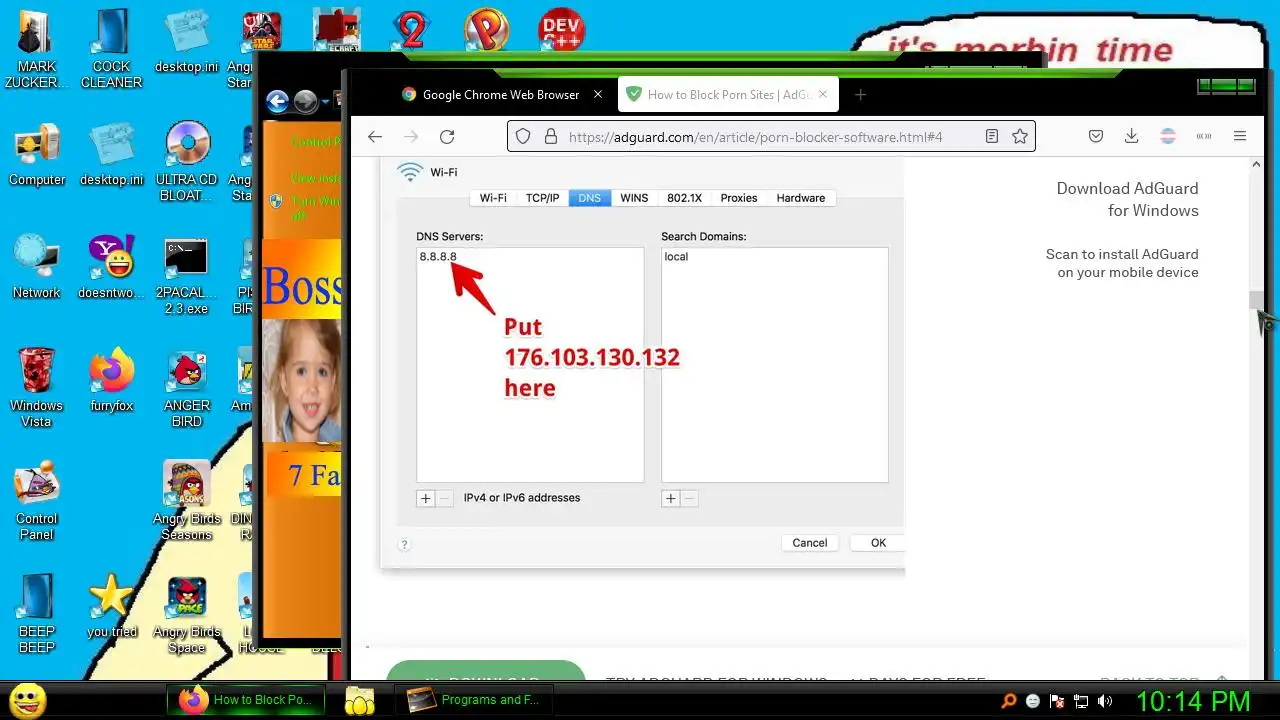1280x720 pixels.
Task: Open the Control Panel desktop icon
Action: pos(37,501)
